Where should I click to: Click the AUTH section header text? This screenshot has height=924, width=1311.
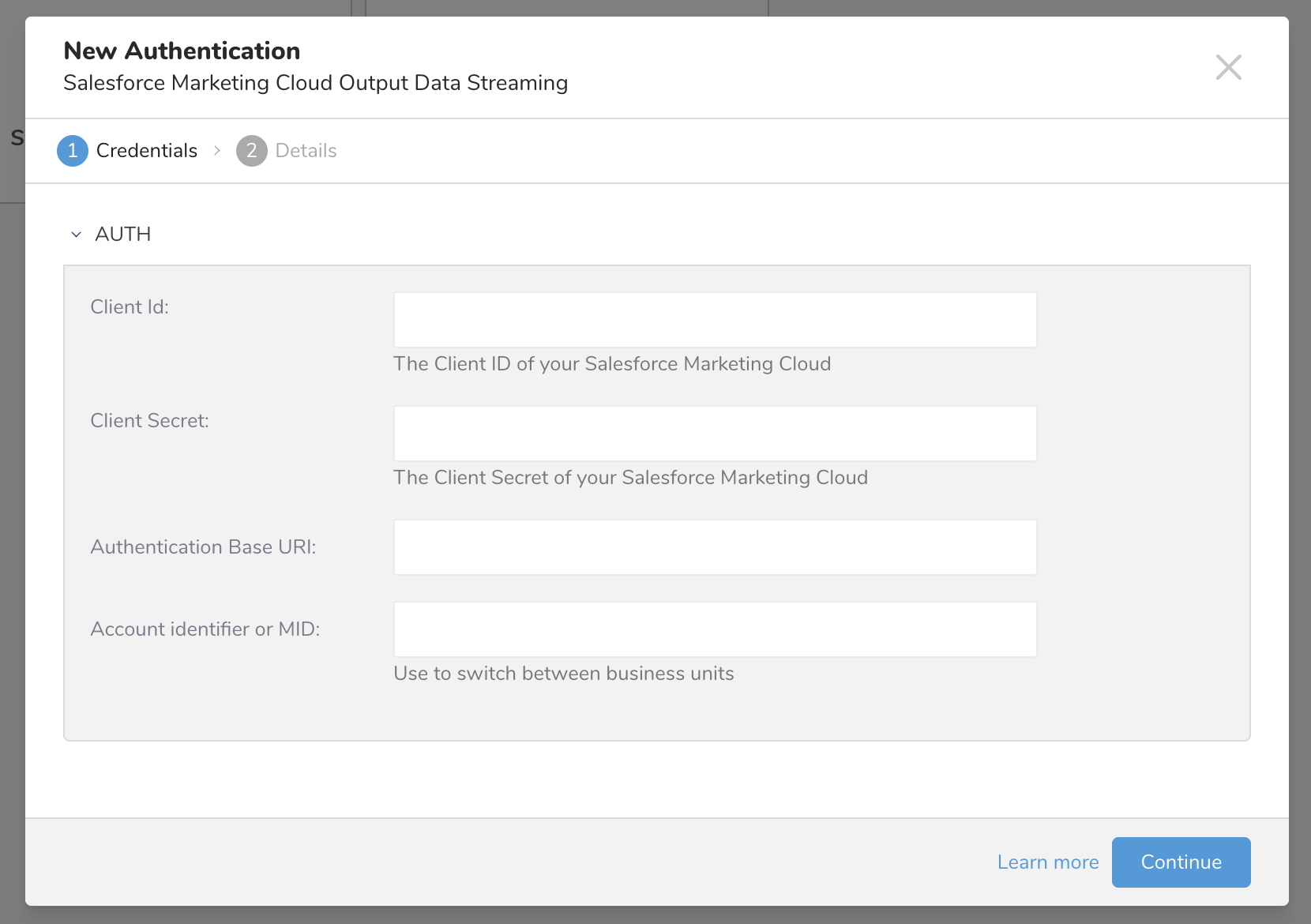123,235
